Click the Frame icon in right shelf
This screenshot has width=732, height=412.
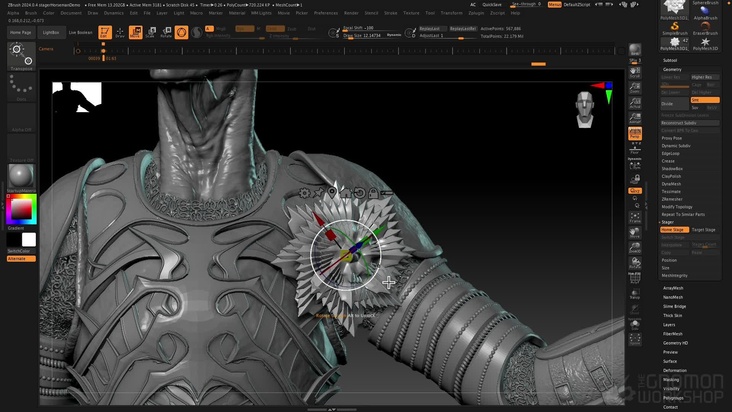635,217
